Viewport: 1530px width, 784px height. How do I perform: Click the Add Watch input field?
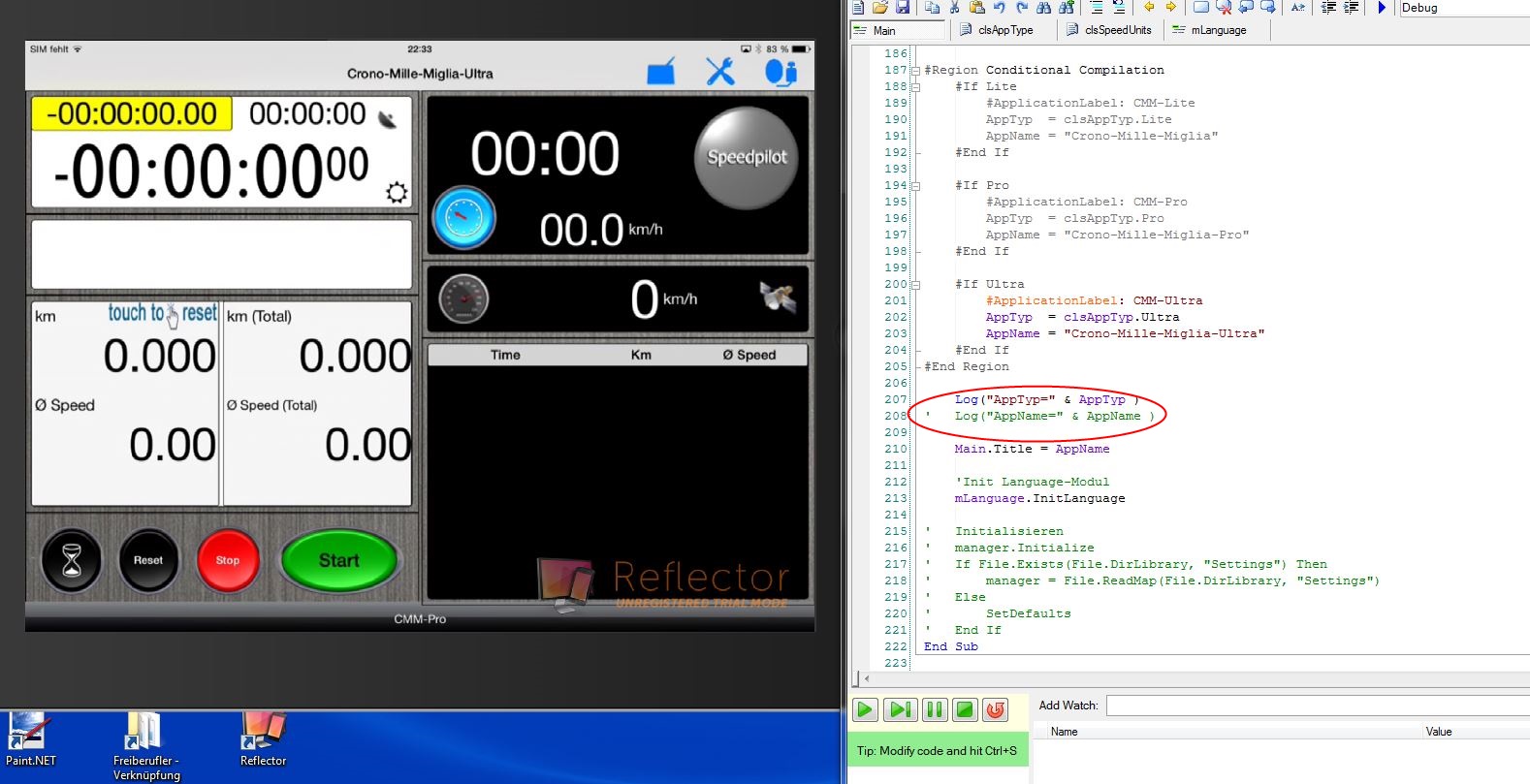click(1318, 706)
